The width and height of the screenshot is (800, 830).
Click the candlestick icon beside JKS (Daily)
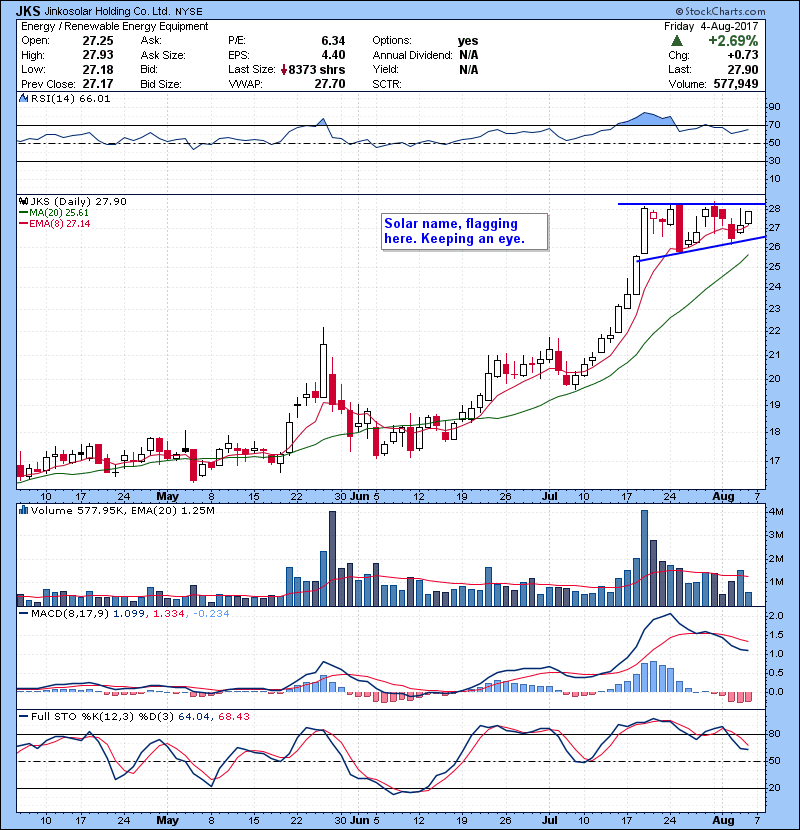(23, 201)
